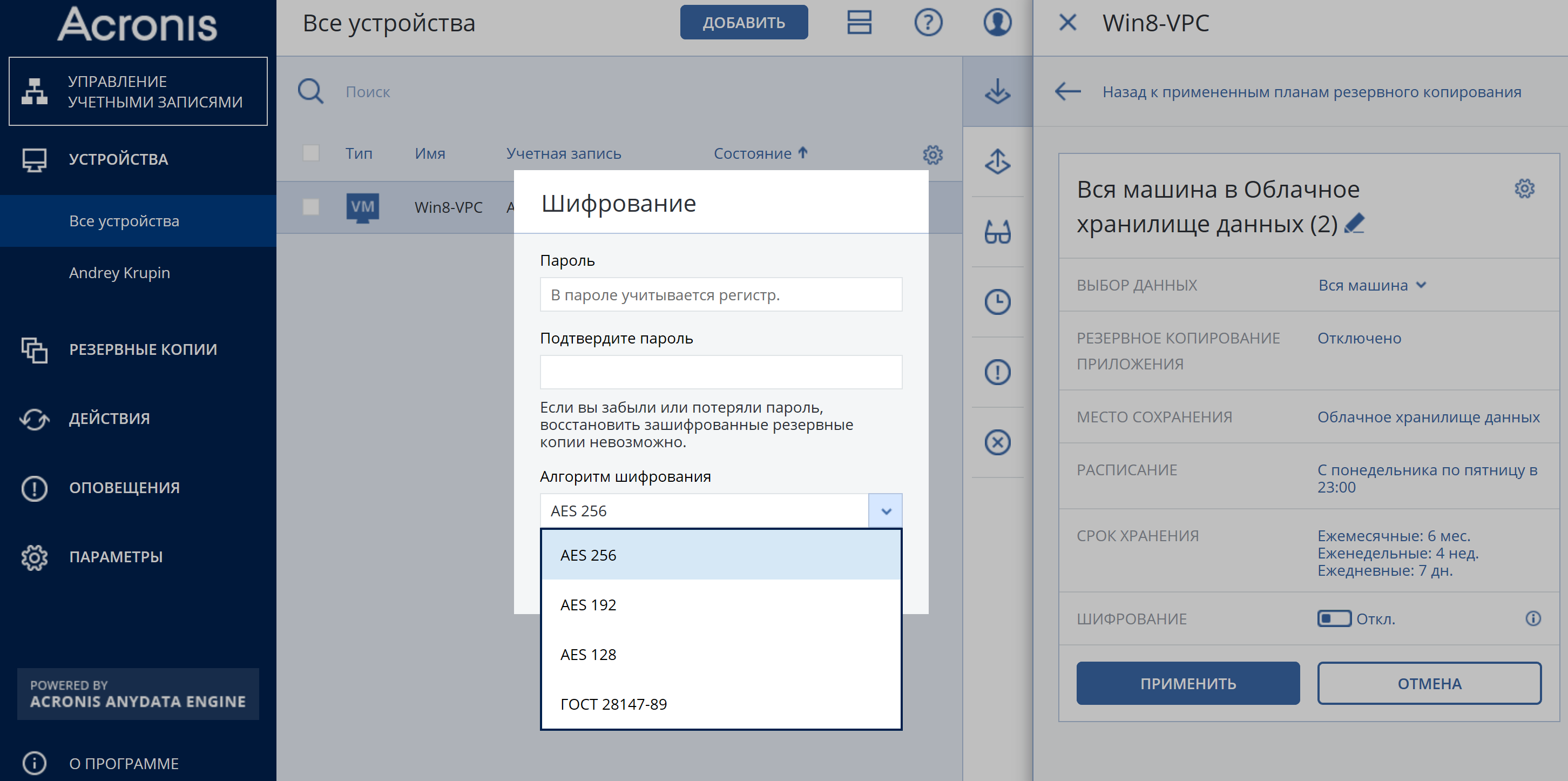The image size is (1568, 781).
Task: Click the delete circle-X icon
Action: pos(997,442)
